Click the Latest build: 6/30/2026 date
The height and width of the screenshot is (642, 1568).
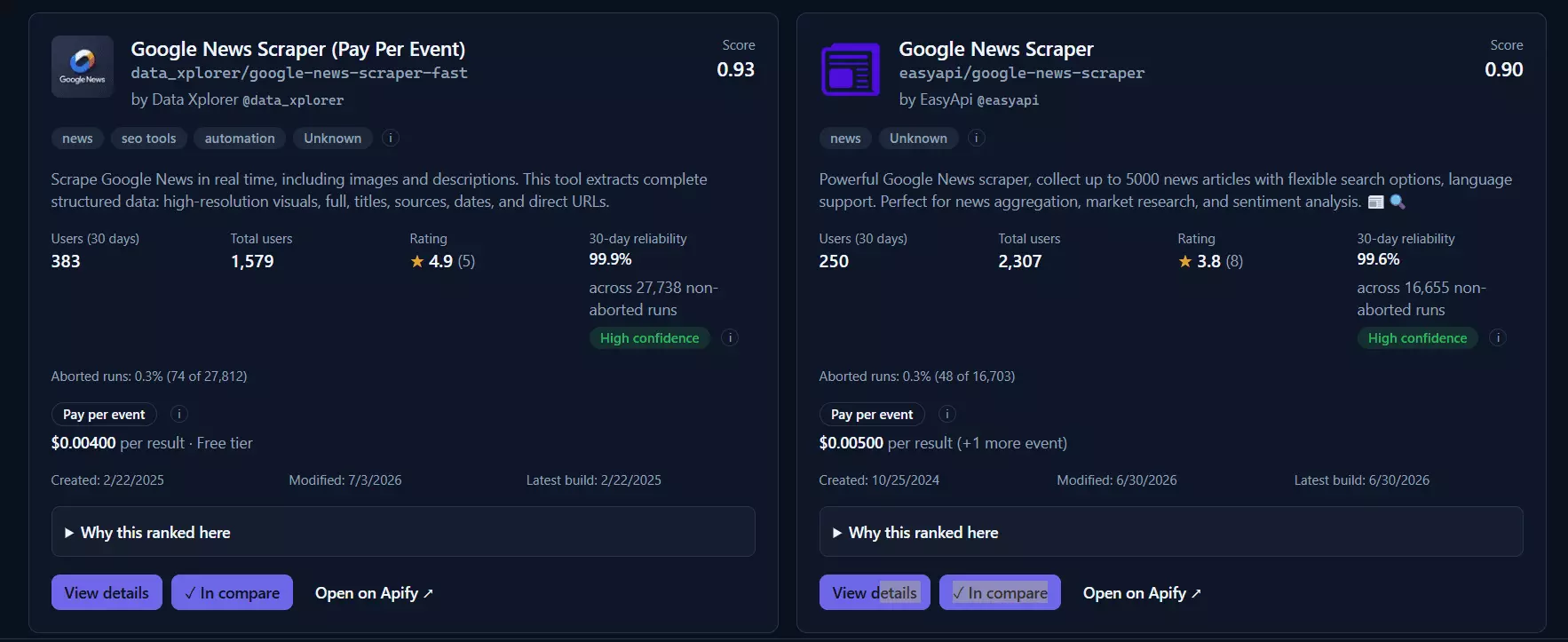(1362, 480)
